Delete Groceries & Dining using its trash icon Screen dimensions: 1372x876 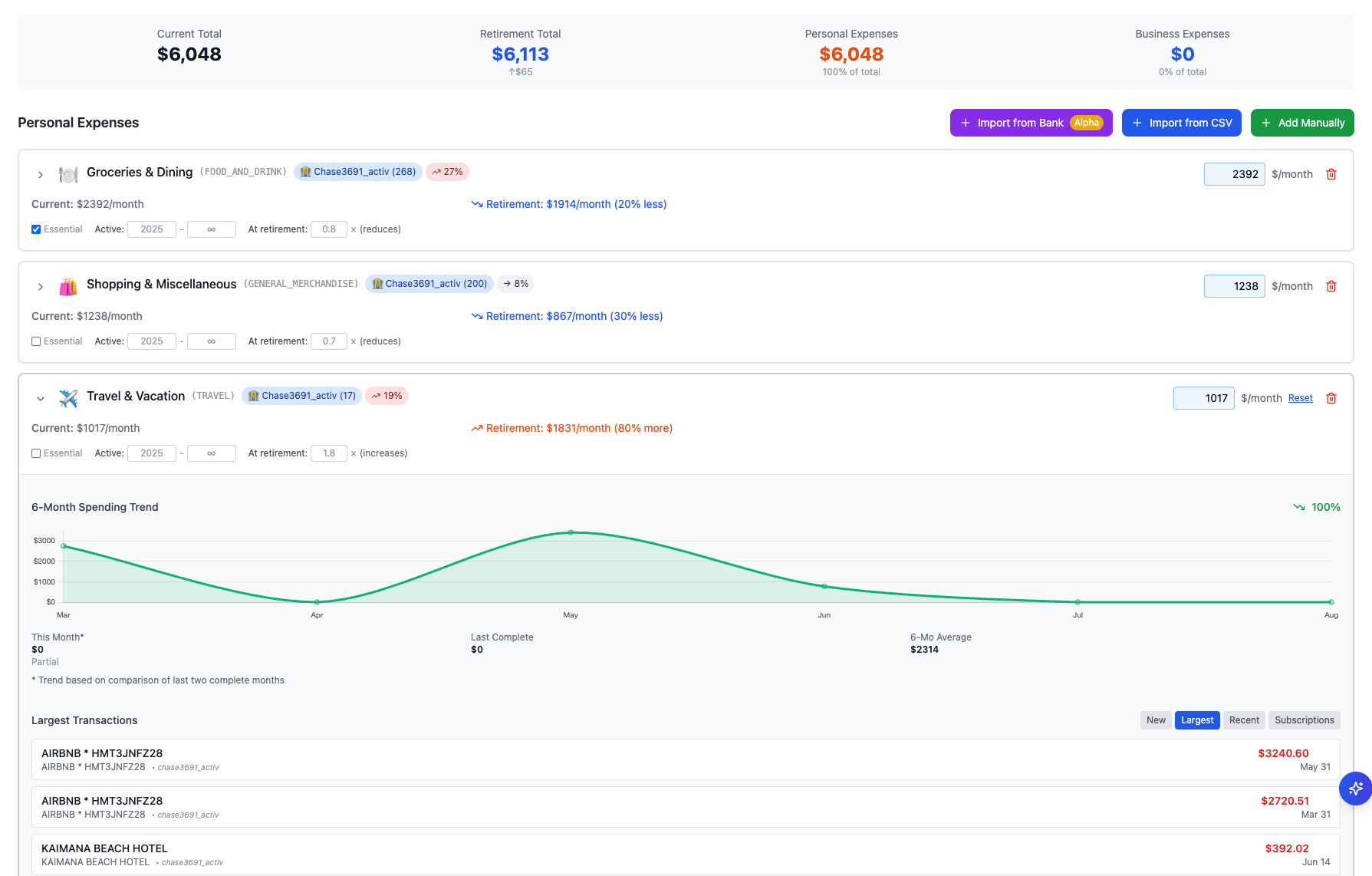point(1331,174)
